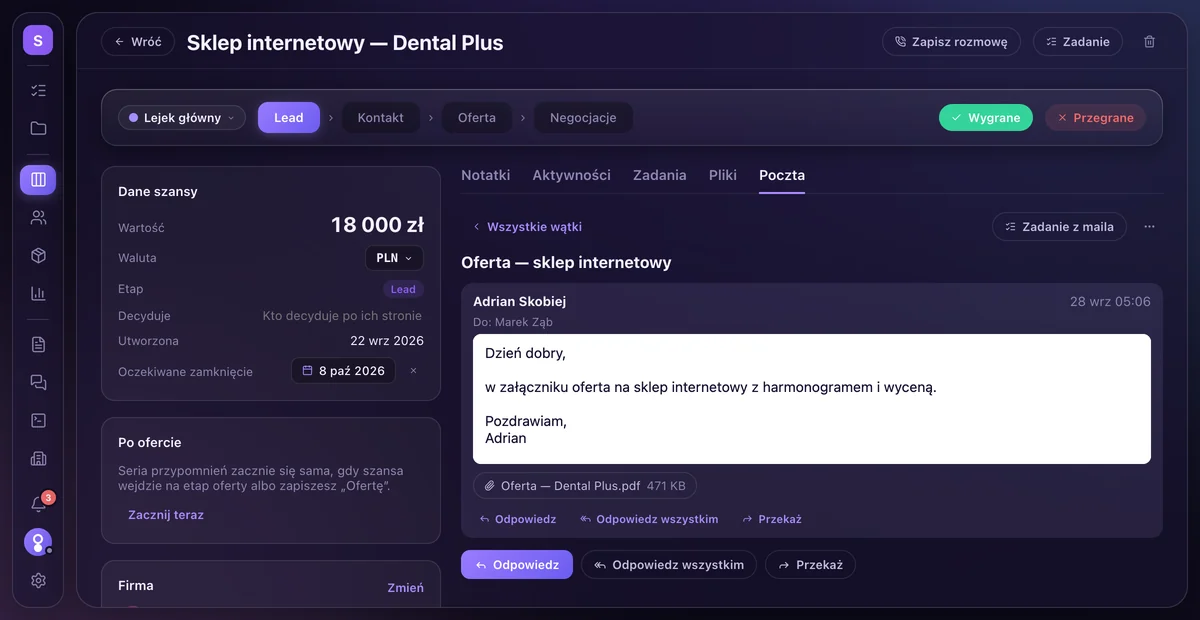Open the 8 paź 2026 date picker
This screenshot has height=620, width=1200.
click(343, 371)
